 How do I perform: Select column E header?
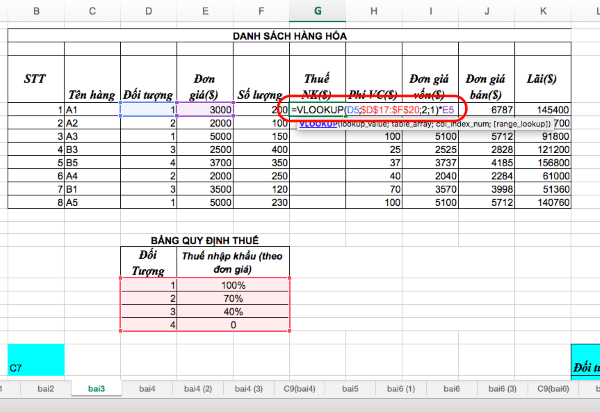click(x=205, y=11)
